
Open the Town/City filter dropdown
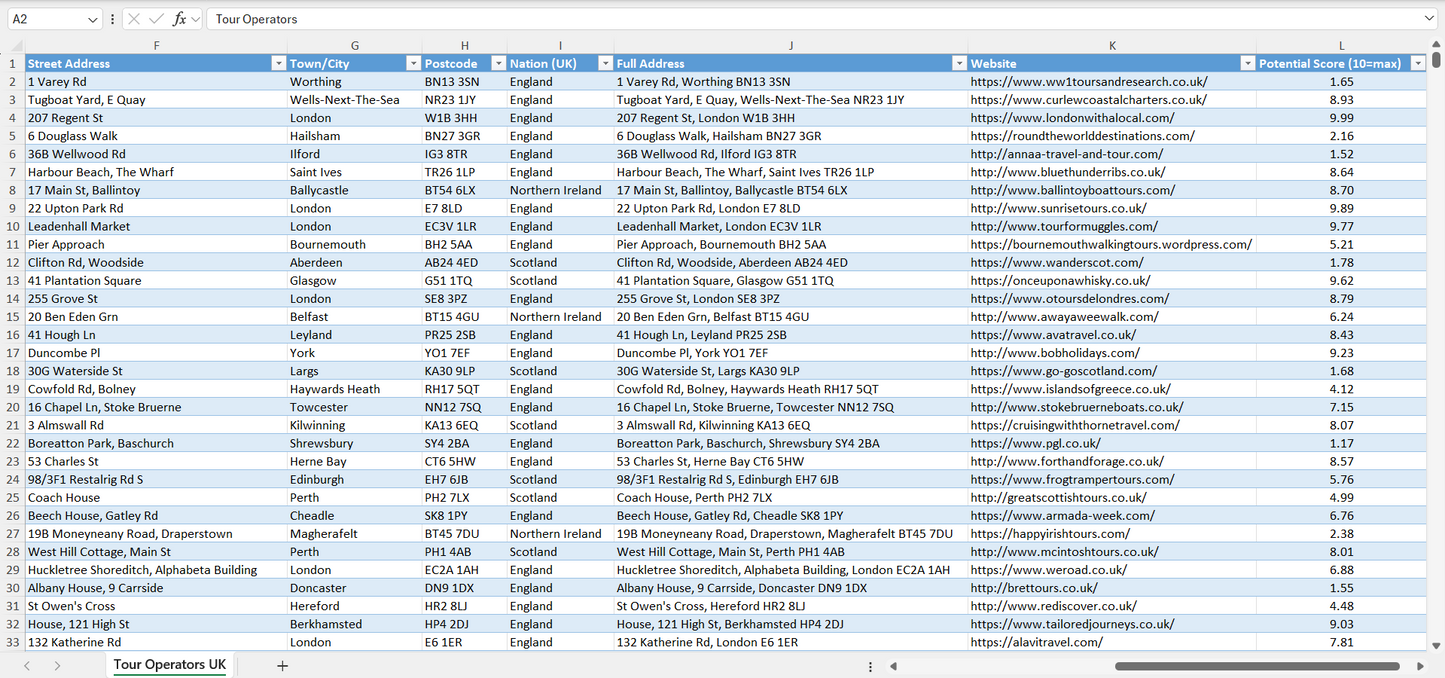413,63
